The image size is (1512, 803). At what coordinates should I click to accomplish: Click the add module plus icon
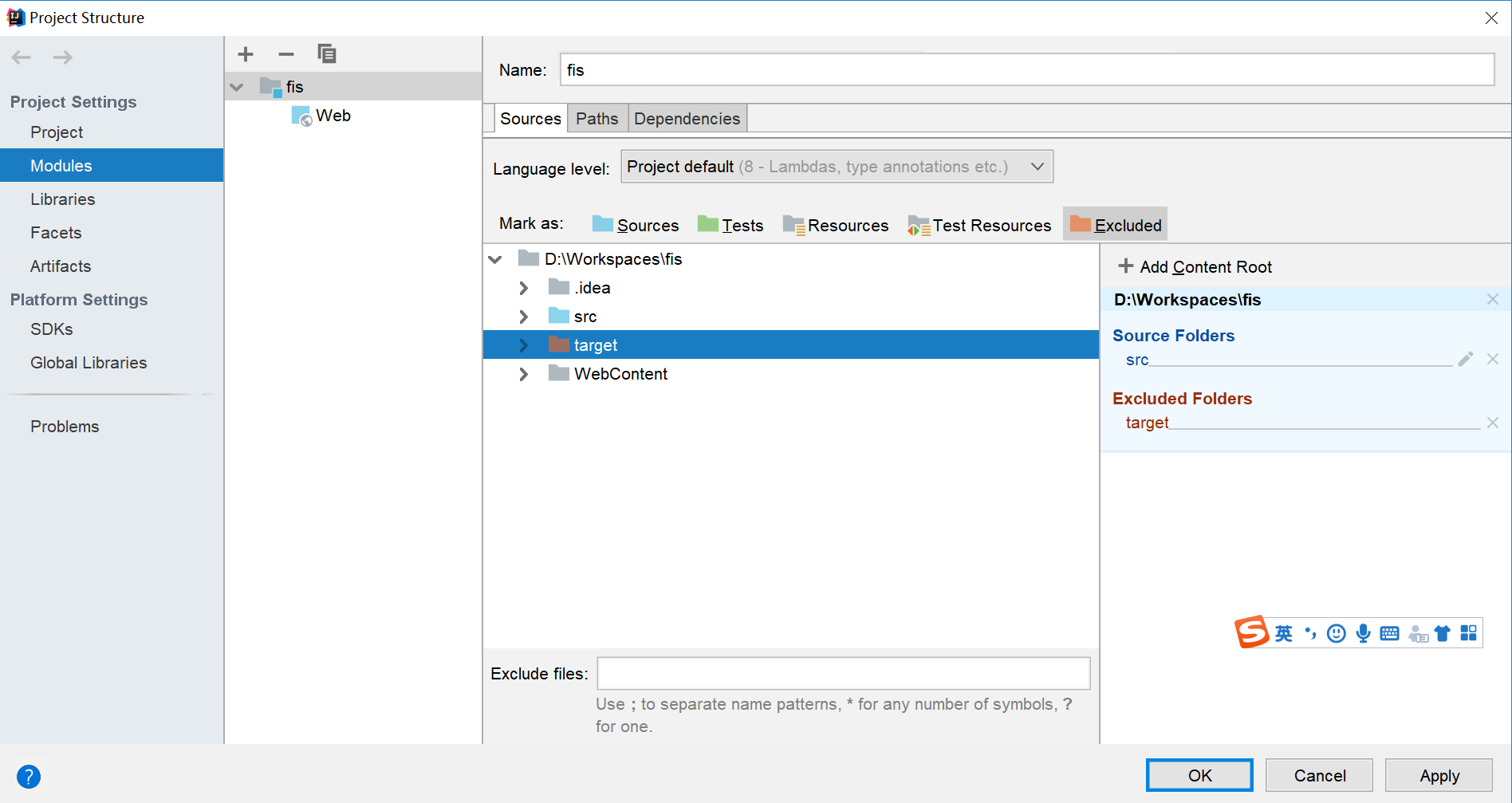[x=246, y=54]
